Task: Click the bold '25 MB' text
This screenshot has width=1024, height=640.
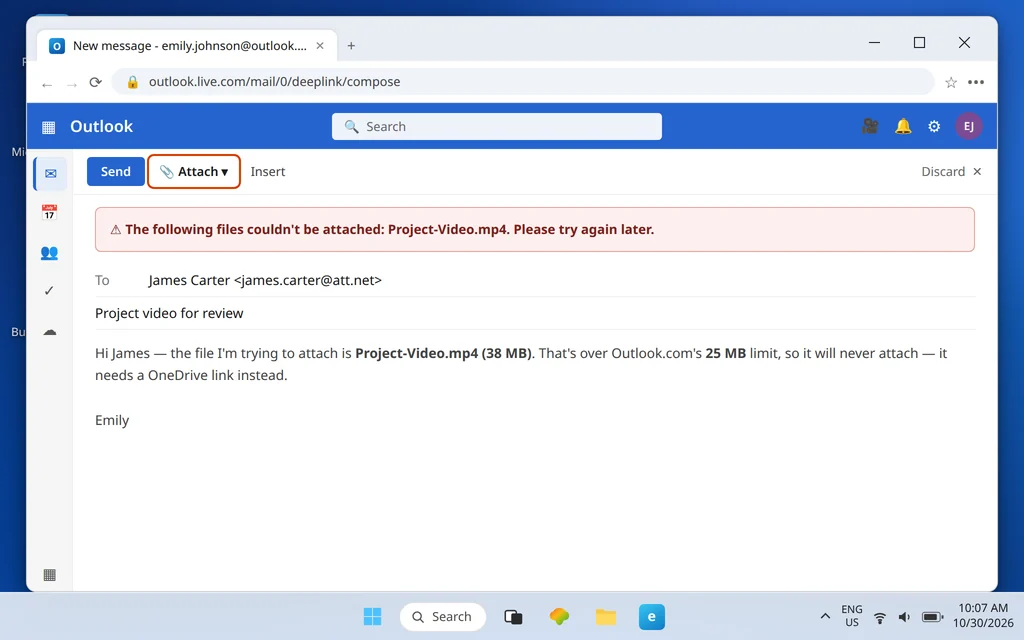Action: pos(726,353)
